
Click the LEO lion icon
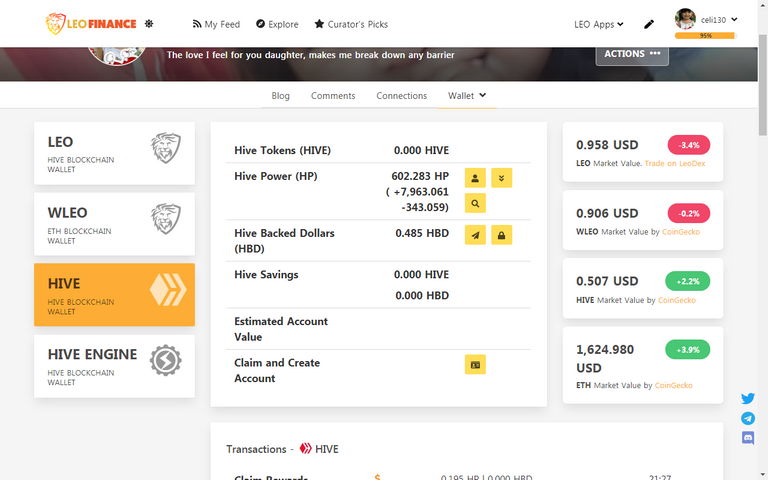166,148
